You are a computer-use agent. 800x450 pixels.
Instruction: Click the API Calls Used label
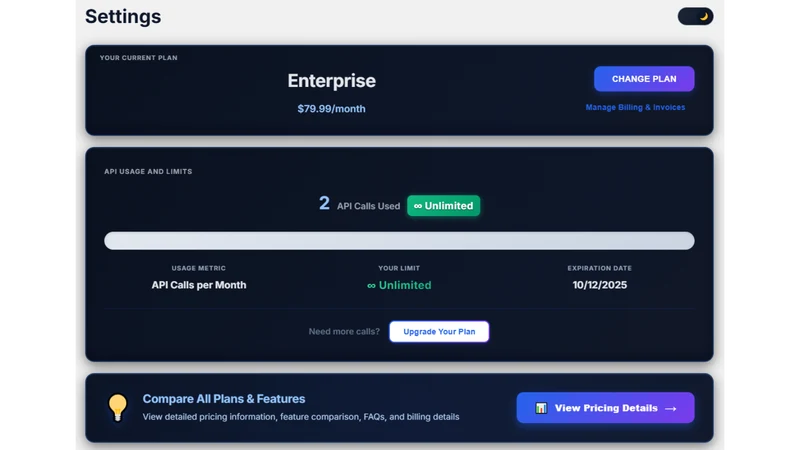(368, 206)
